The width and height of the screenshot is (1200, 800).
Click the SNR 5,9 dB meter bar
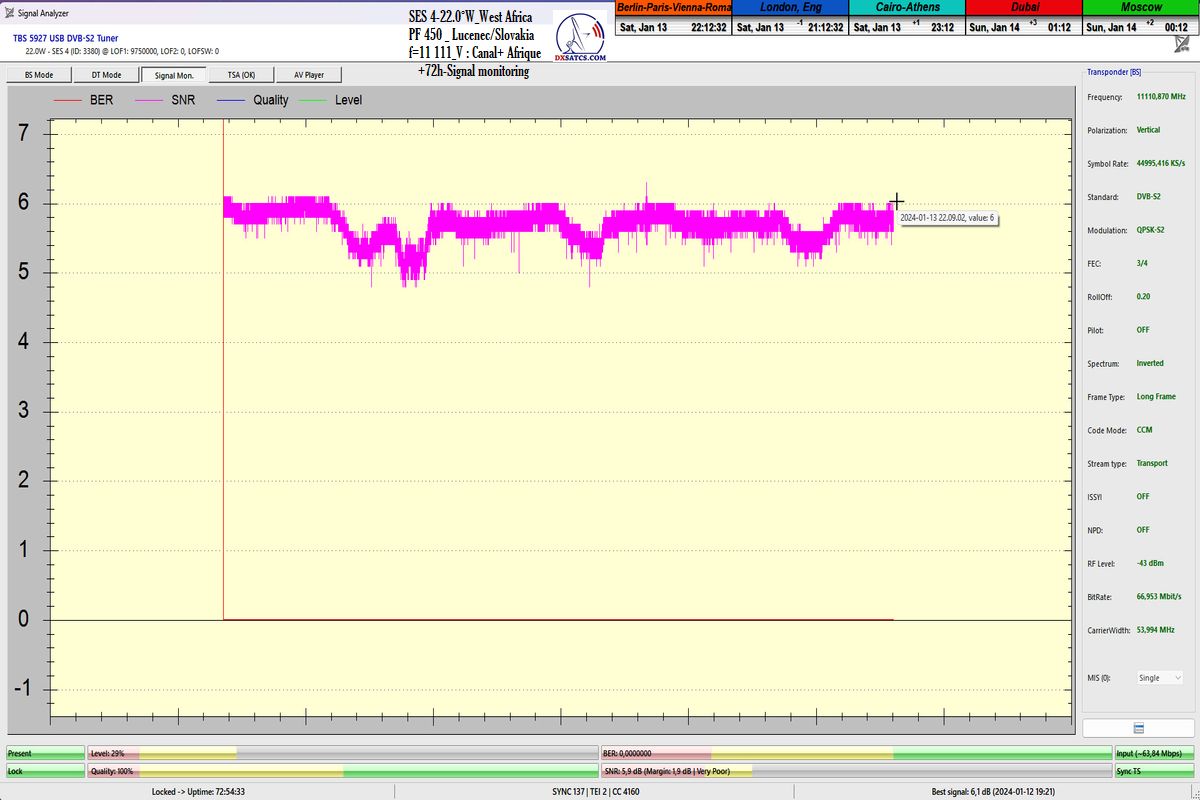click(x=855, y=771)
